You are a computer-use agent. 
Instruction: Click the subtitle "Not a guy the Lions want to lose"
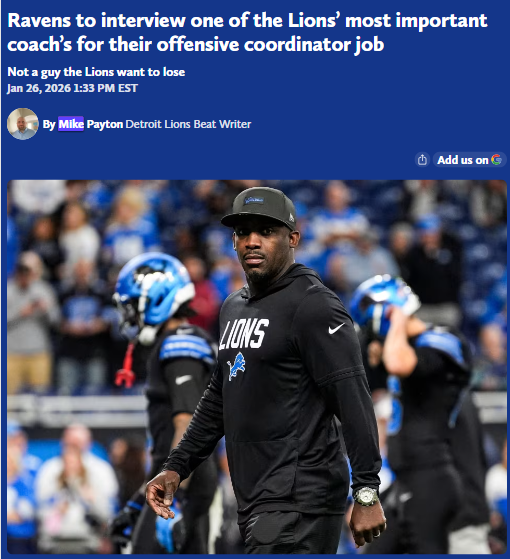96,72
